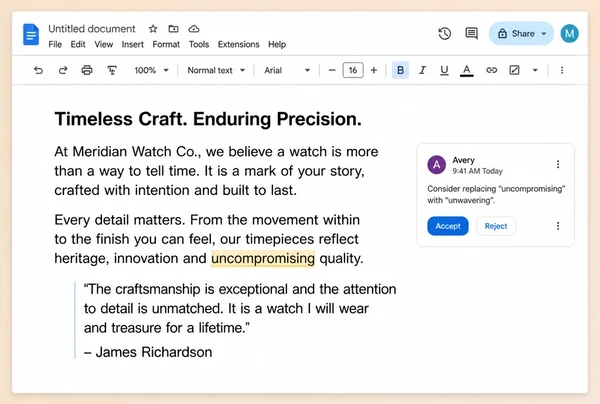This screenshot has width=600, height=404.
Task: Open the Format menu
Action: 166,44
